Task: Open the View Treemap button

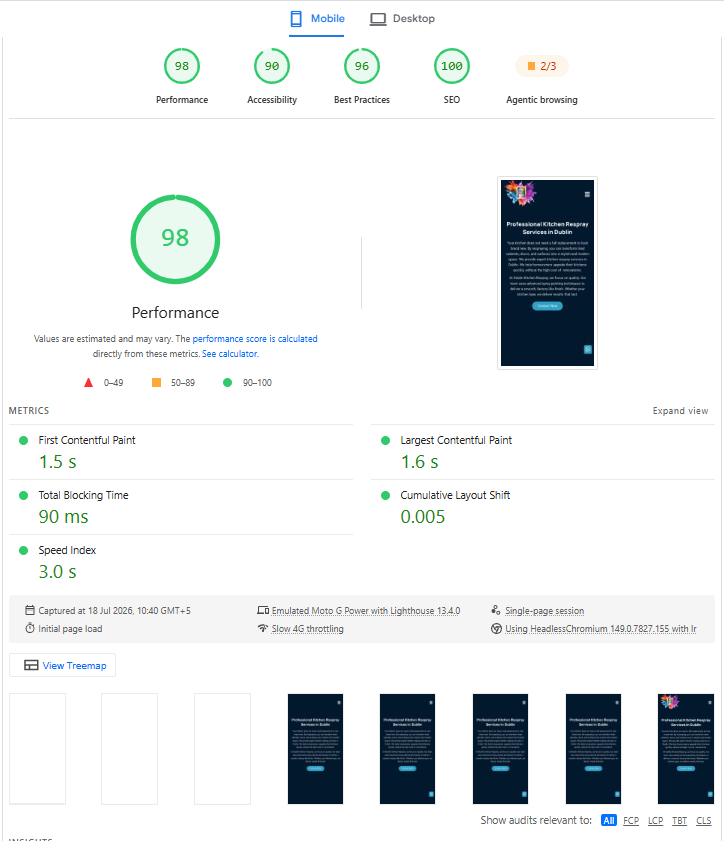Action: point(62,666)
